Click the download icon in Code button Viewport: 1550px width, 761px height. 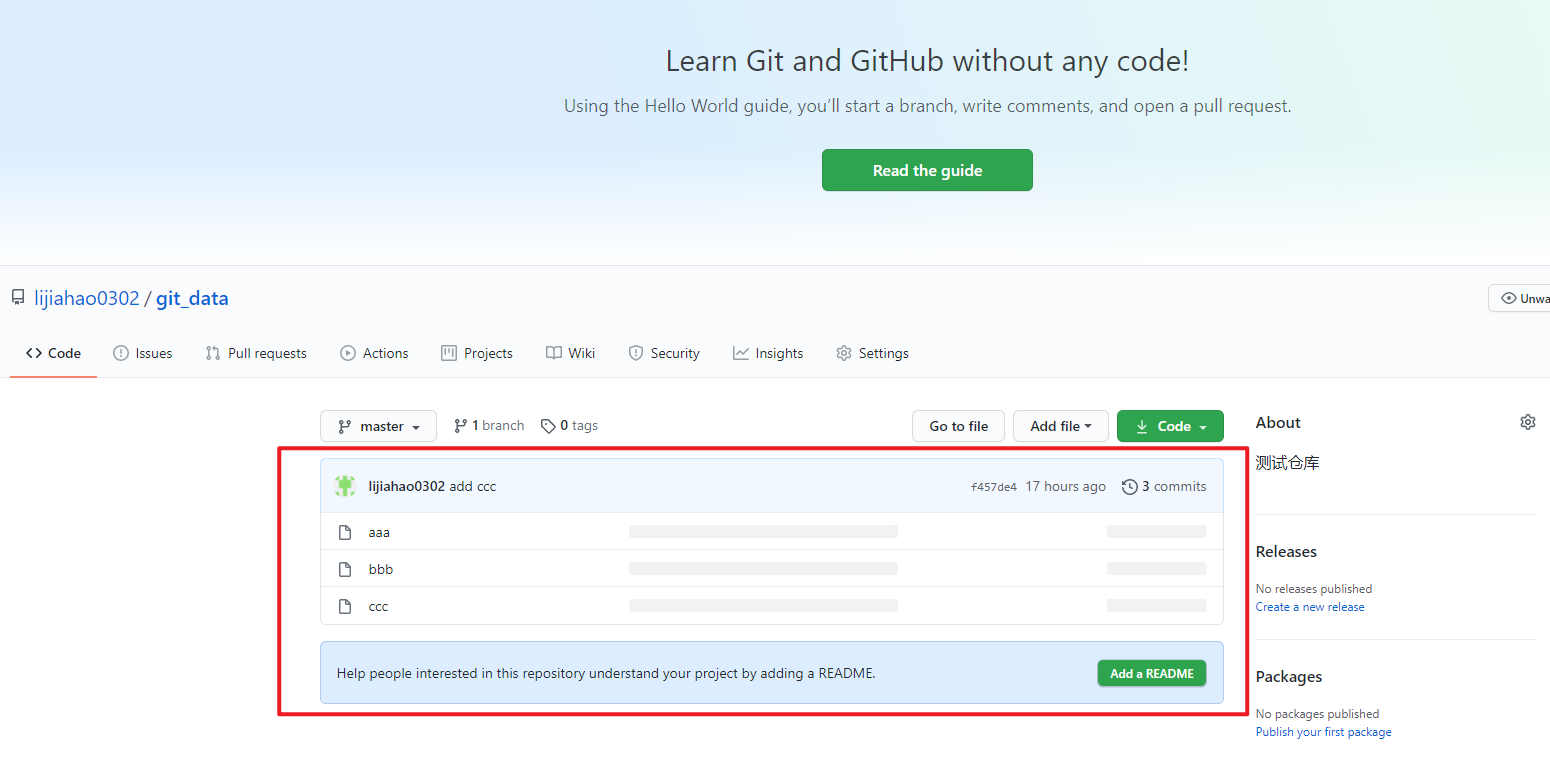click(1141, 426)
